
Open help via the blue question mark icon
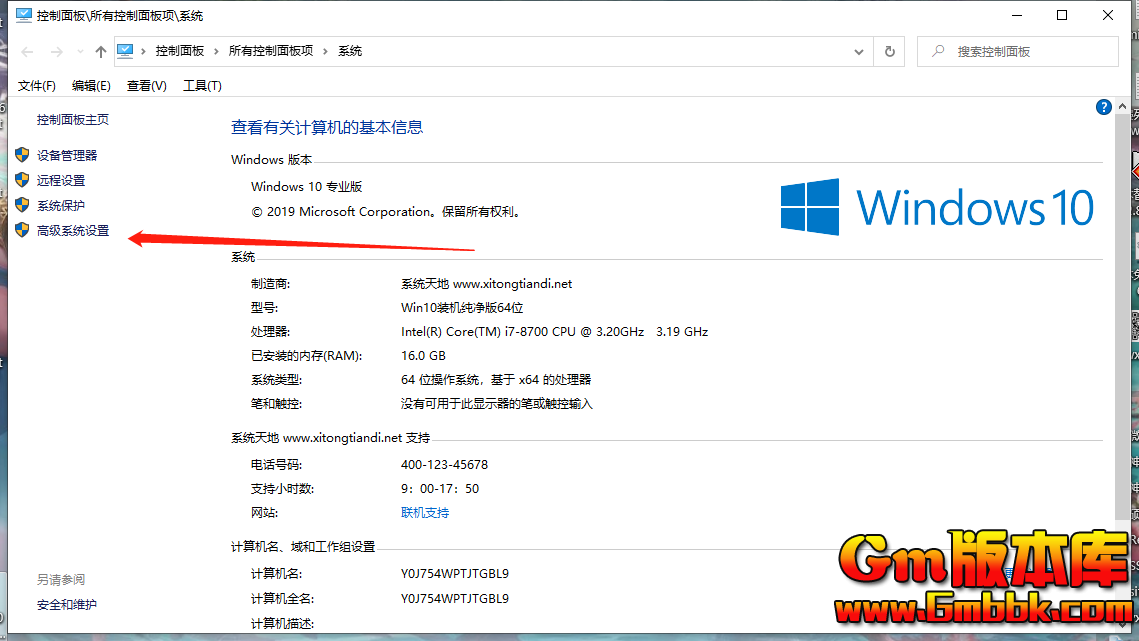tap(1104, 107)
